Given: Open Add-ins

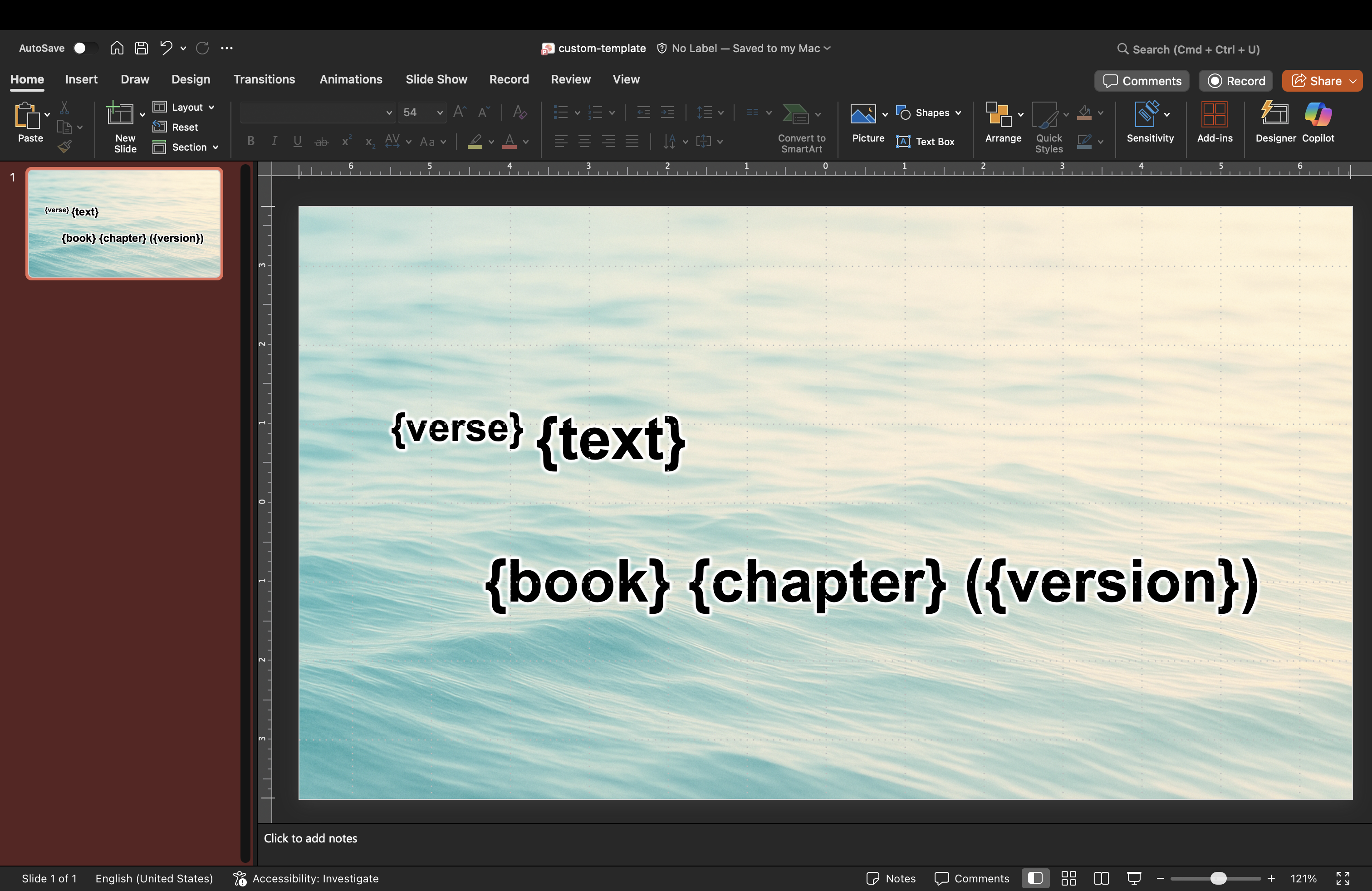Looking at the screenshot, I should pos(1215,122).
